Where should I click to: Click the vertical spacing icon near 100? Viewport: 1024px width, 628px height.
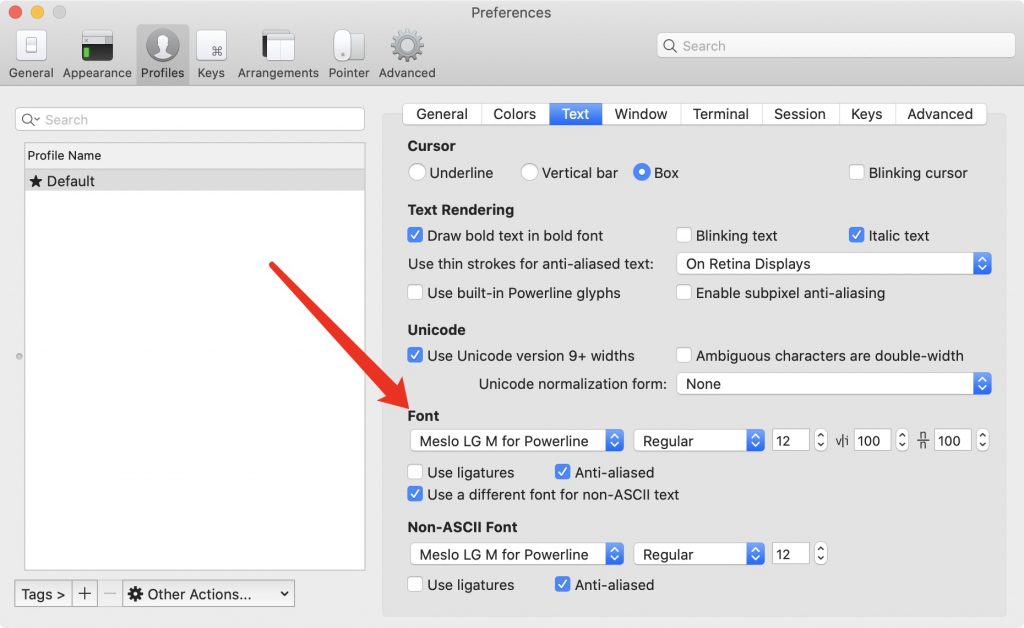(x=923, y=441)
